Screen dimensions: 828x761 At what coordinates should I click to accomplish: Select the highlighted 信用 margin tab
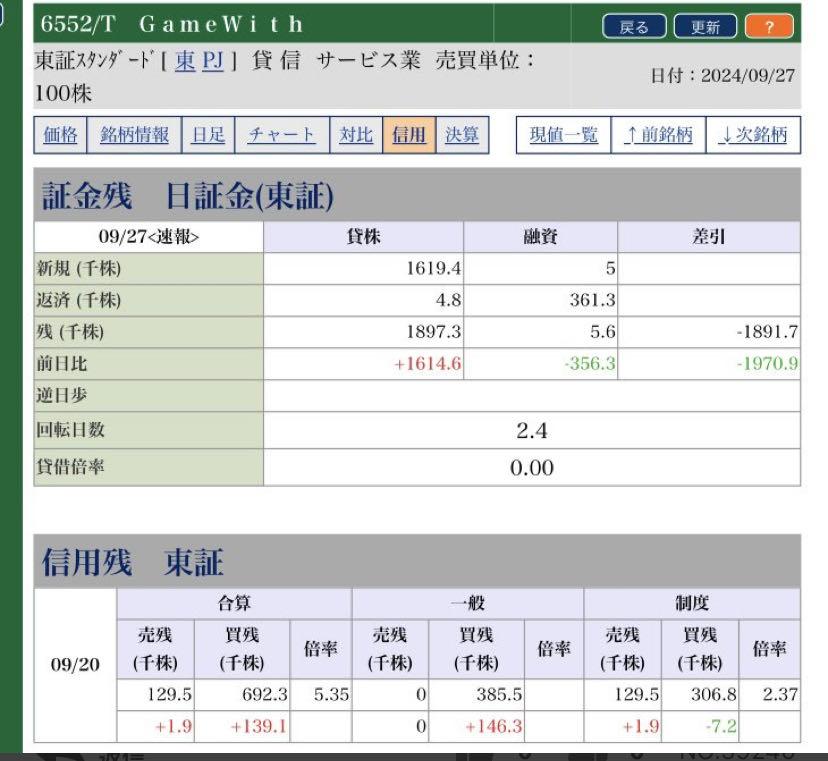click(408, 136)
